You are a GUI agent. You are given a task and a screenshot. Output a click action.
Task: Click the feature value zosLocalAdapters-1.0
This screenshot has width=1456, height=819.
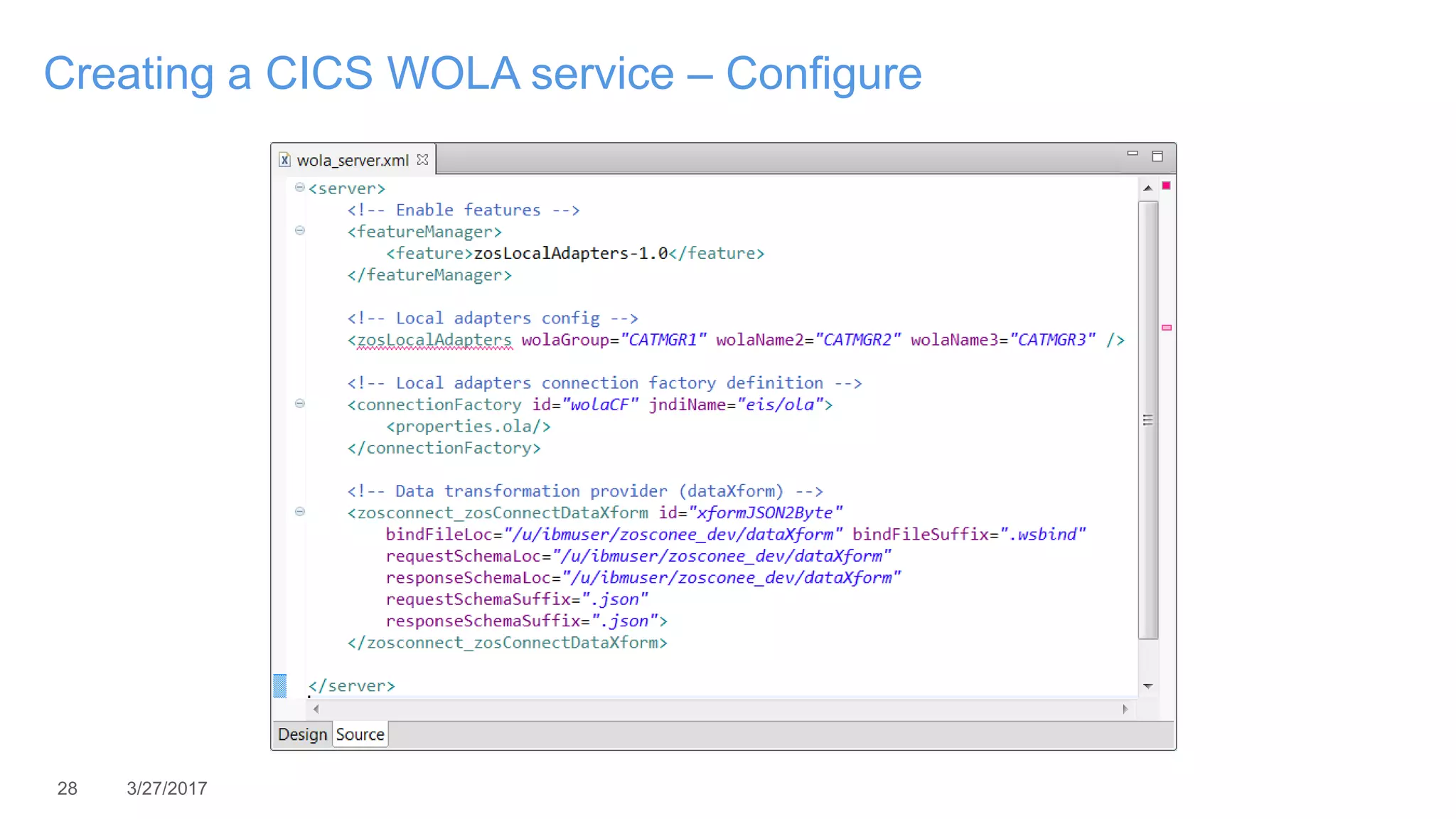point(571,254)
